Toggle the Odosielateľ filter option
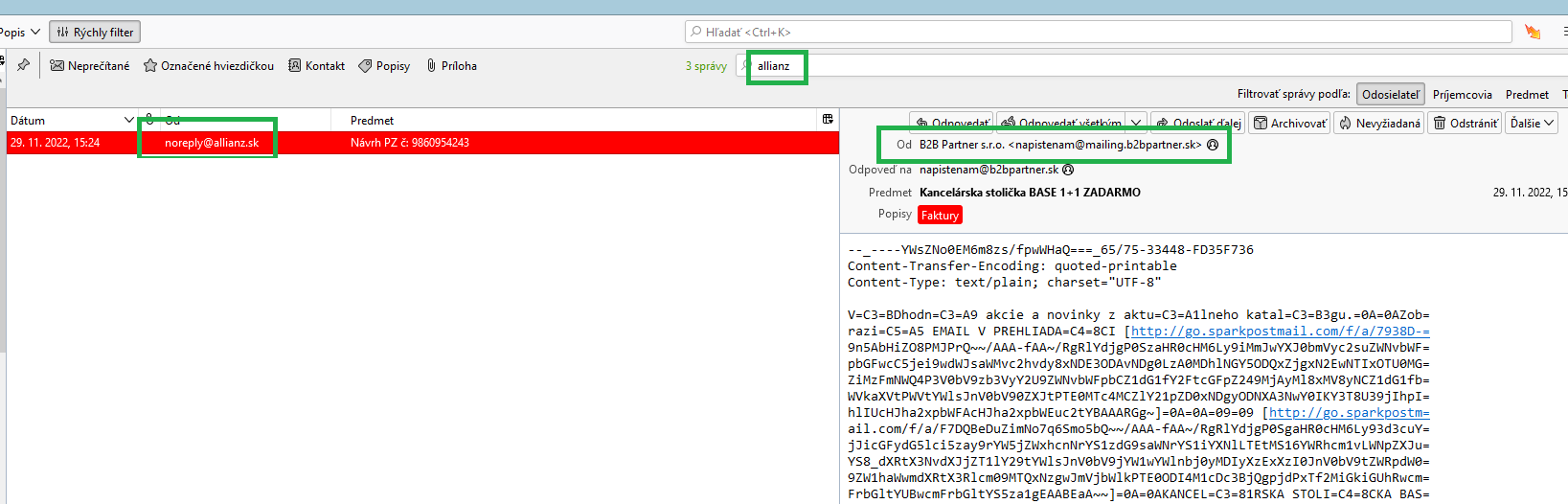The width and height of the screenshot is (1568, 504). click(1390, 94)
